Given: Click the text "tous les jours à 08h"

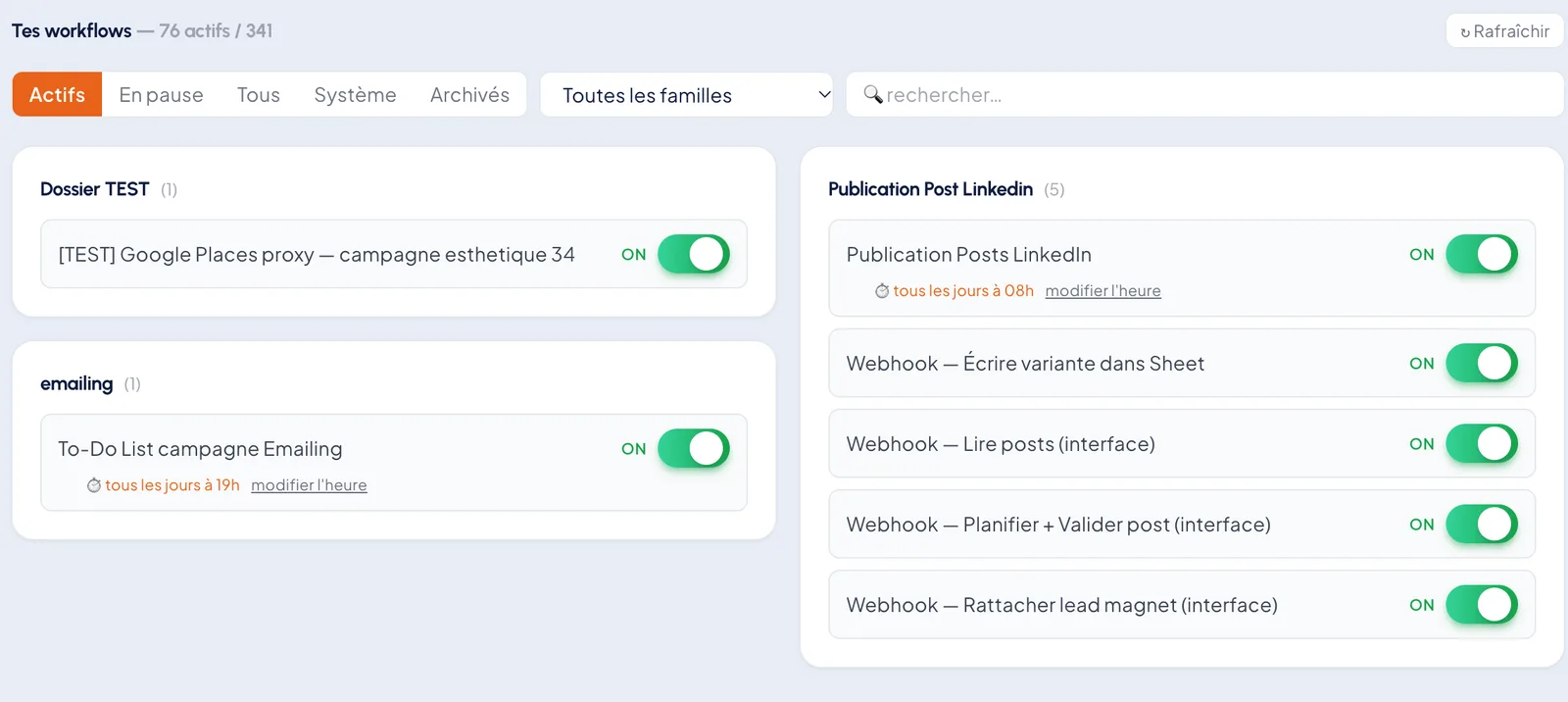Looking at the screenshot, I should tap(963, 291).
